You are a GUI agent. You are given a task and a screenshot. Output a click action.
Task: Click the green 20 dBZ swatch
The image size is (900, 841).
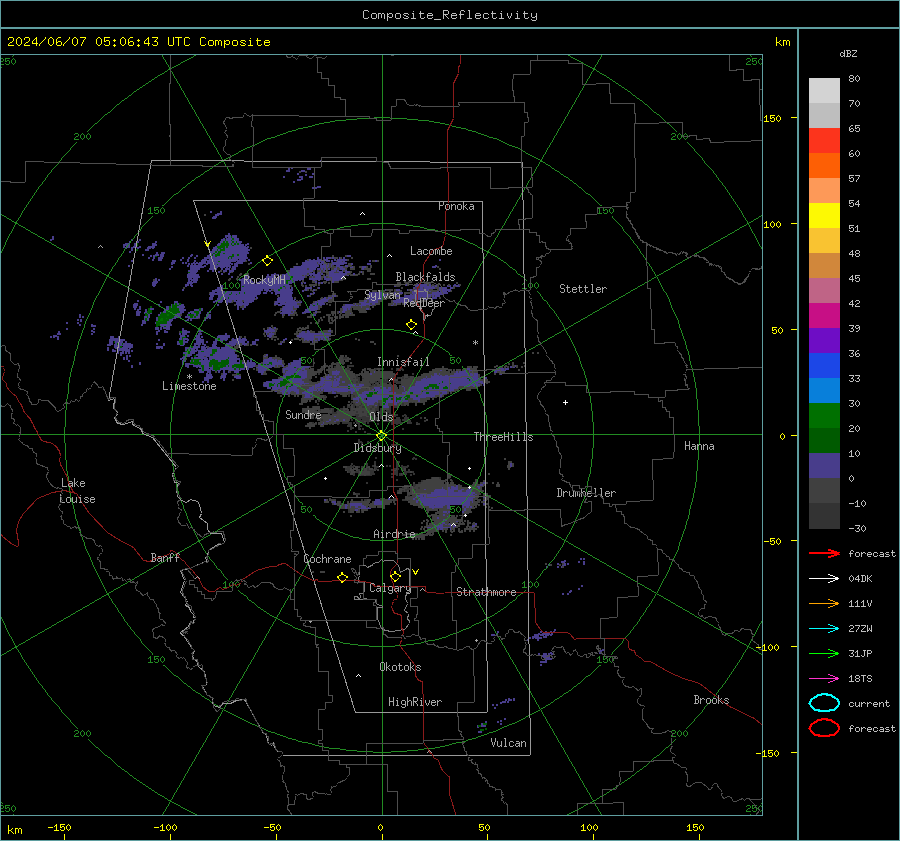(824, 415)
